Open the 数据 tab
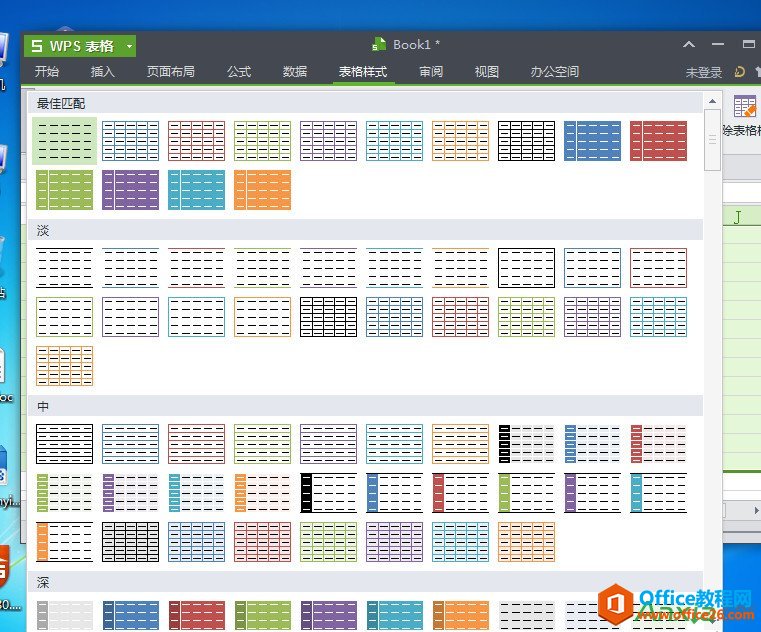Screen dimensions: 761x632 [295, 72]
